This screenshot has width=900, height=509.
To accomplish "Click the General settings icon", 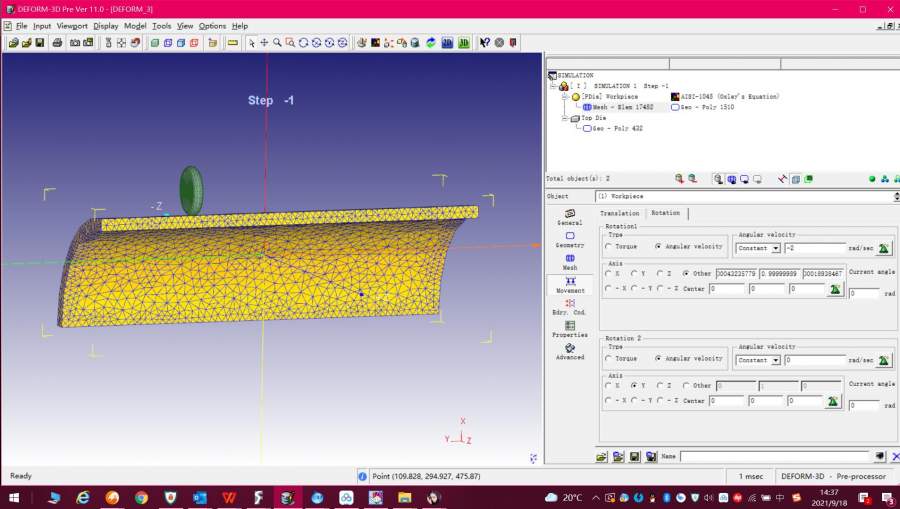I will 570,215.
